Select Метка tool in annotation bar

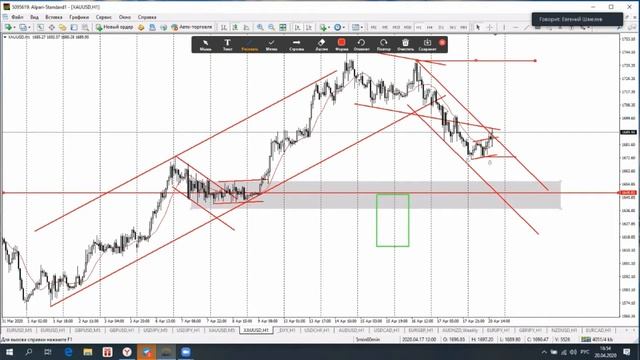coord(271,45)
